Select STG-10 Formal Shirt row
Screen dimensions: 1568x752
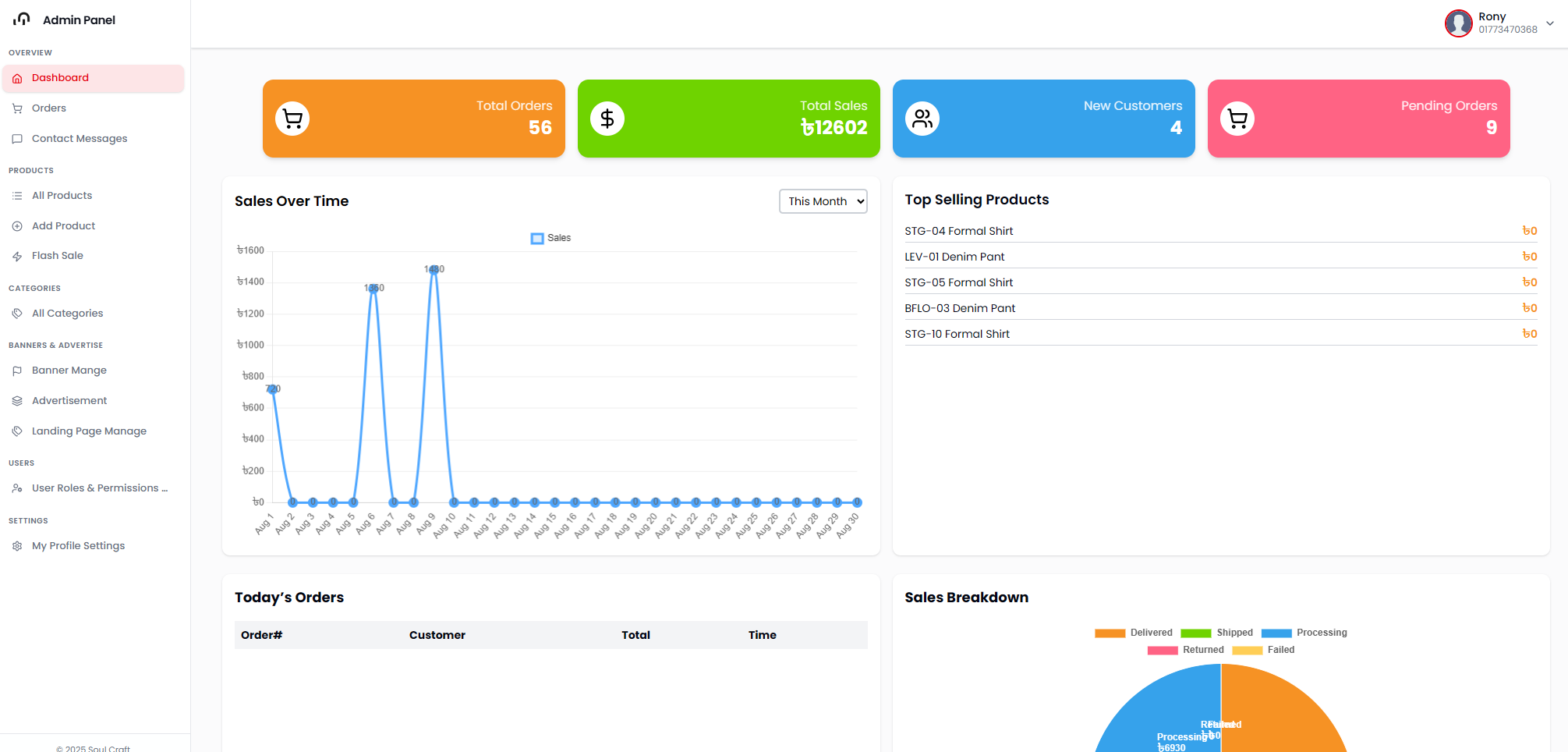(1221, 334)
